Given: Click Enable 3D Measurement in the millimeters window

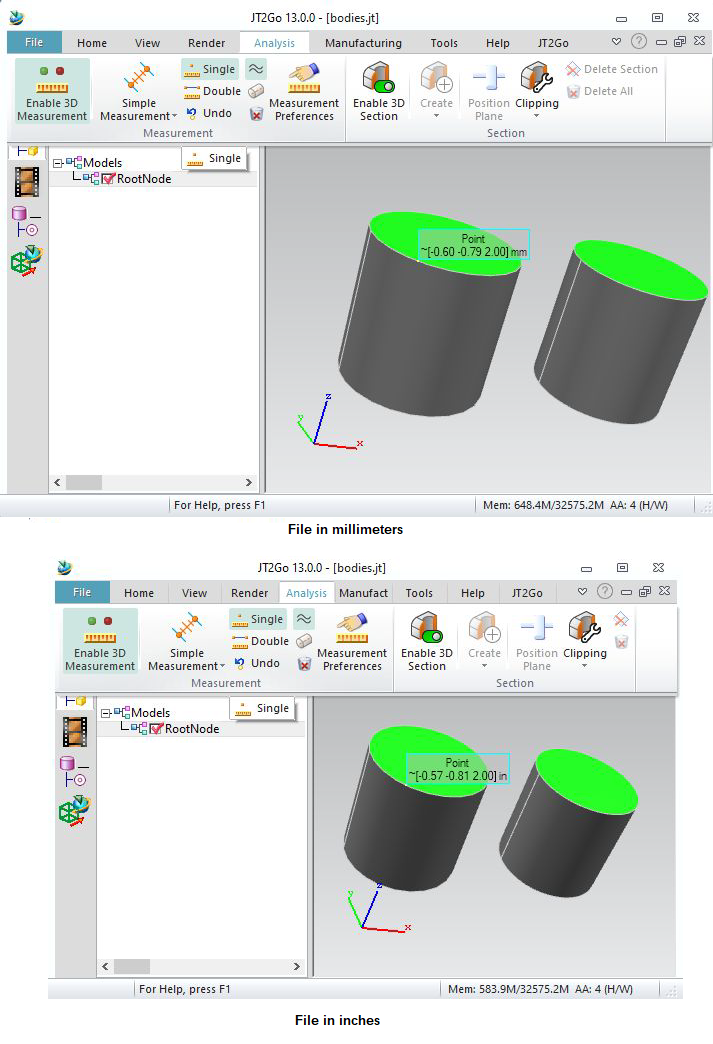Looking at the screenshot, I should [52, 91].
